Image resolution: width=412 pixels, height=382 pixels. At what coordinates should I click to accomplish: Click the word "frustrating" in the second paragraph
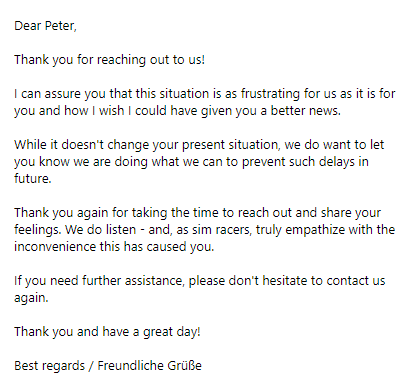pyautogui.click(x=270, y=94)
